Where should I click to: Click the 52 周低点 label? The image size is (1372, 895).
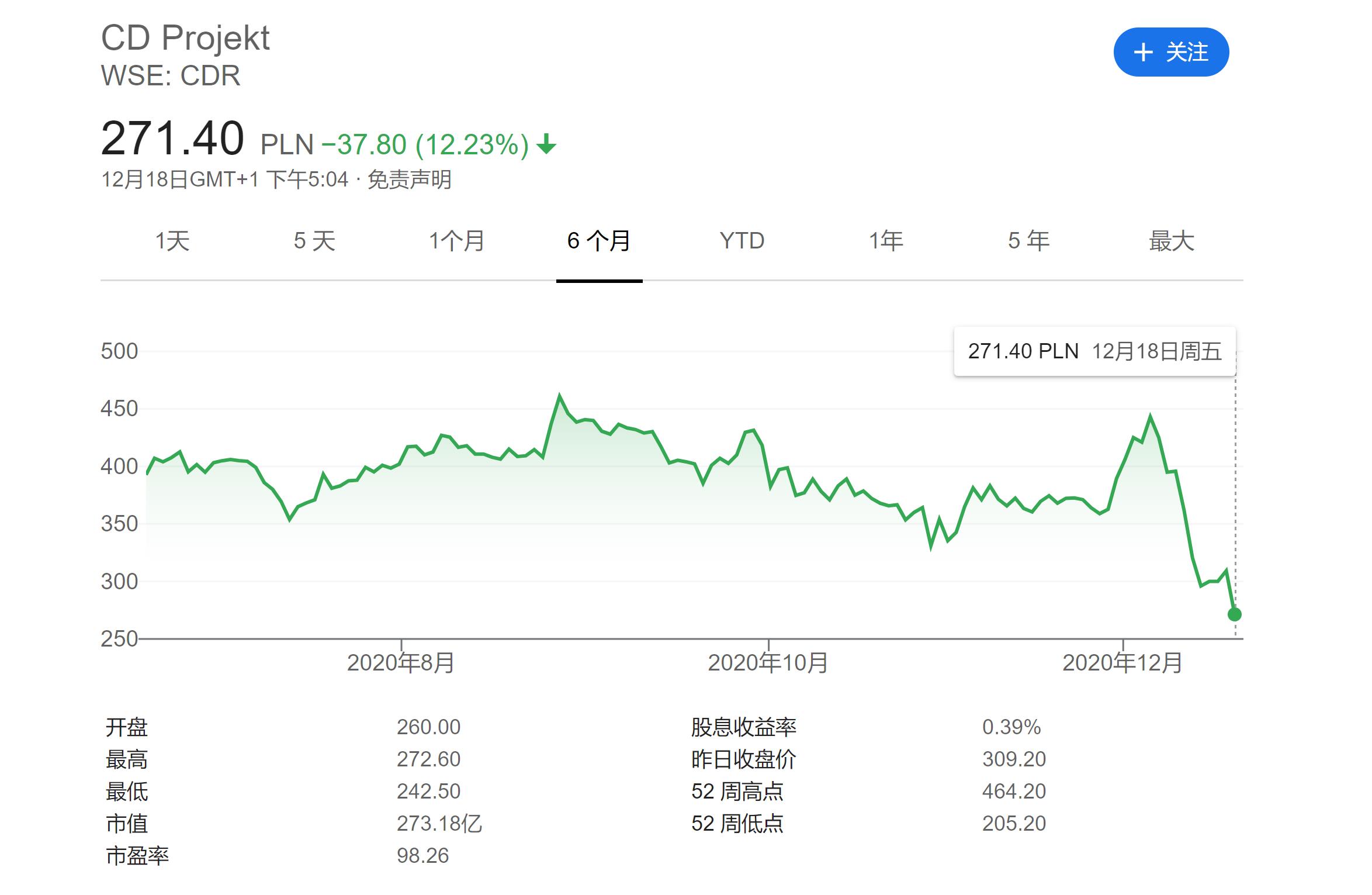click(x=737, y=824)
